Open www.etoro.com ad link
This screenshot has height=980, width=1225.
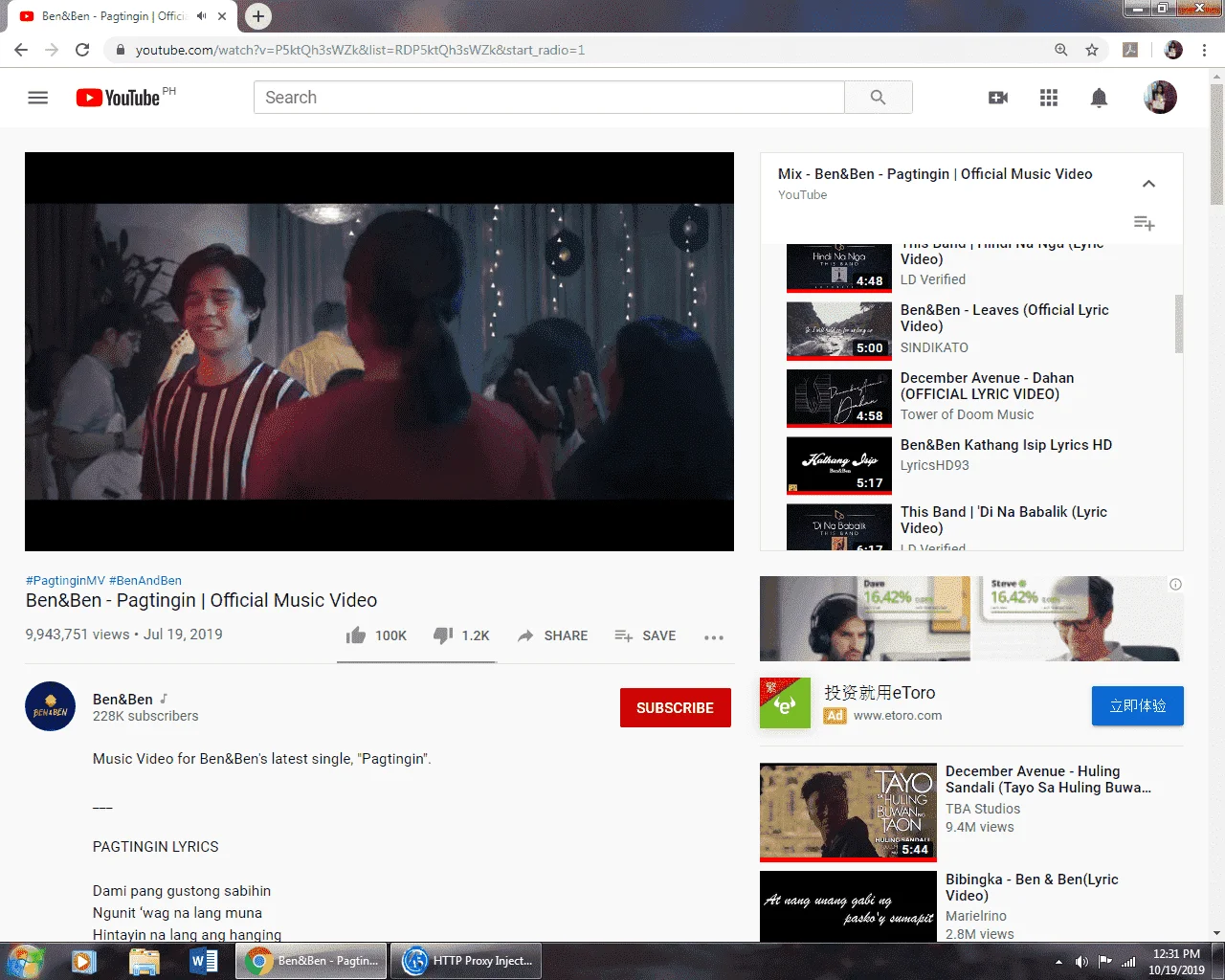898,715
